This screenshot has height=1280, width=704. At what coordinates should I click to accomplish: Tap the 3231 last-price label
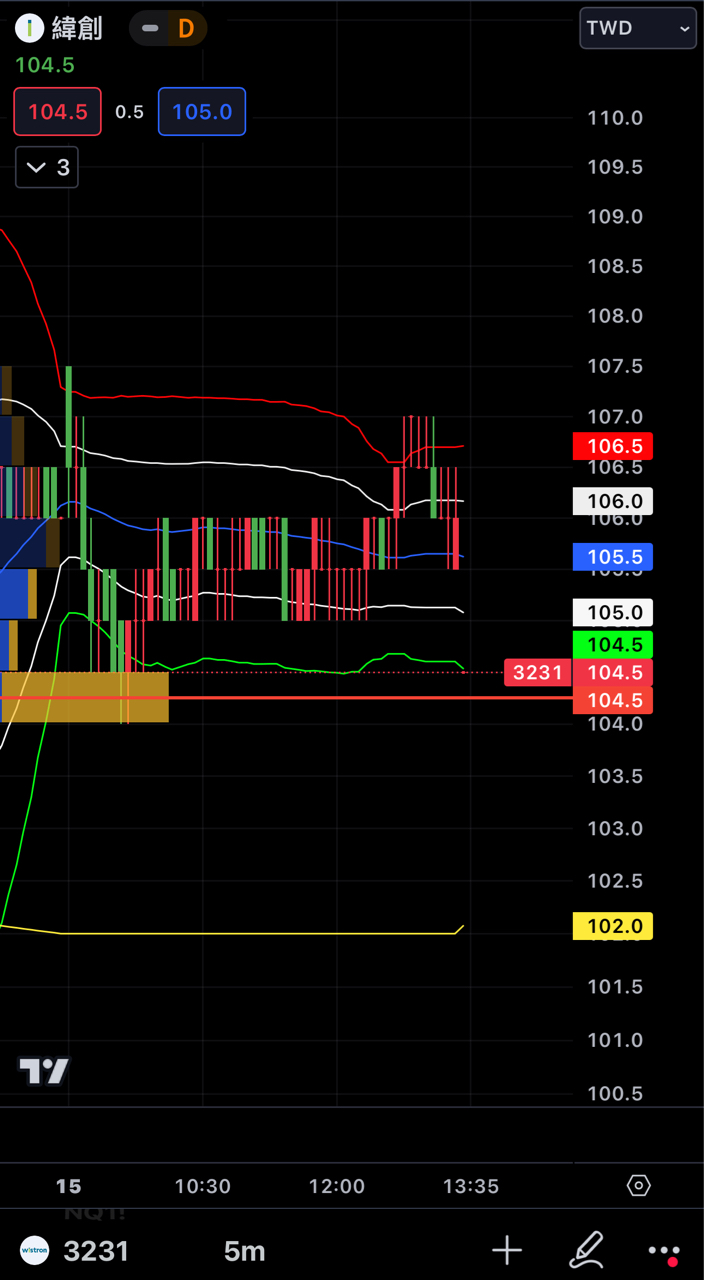(538, 672)
